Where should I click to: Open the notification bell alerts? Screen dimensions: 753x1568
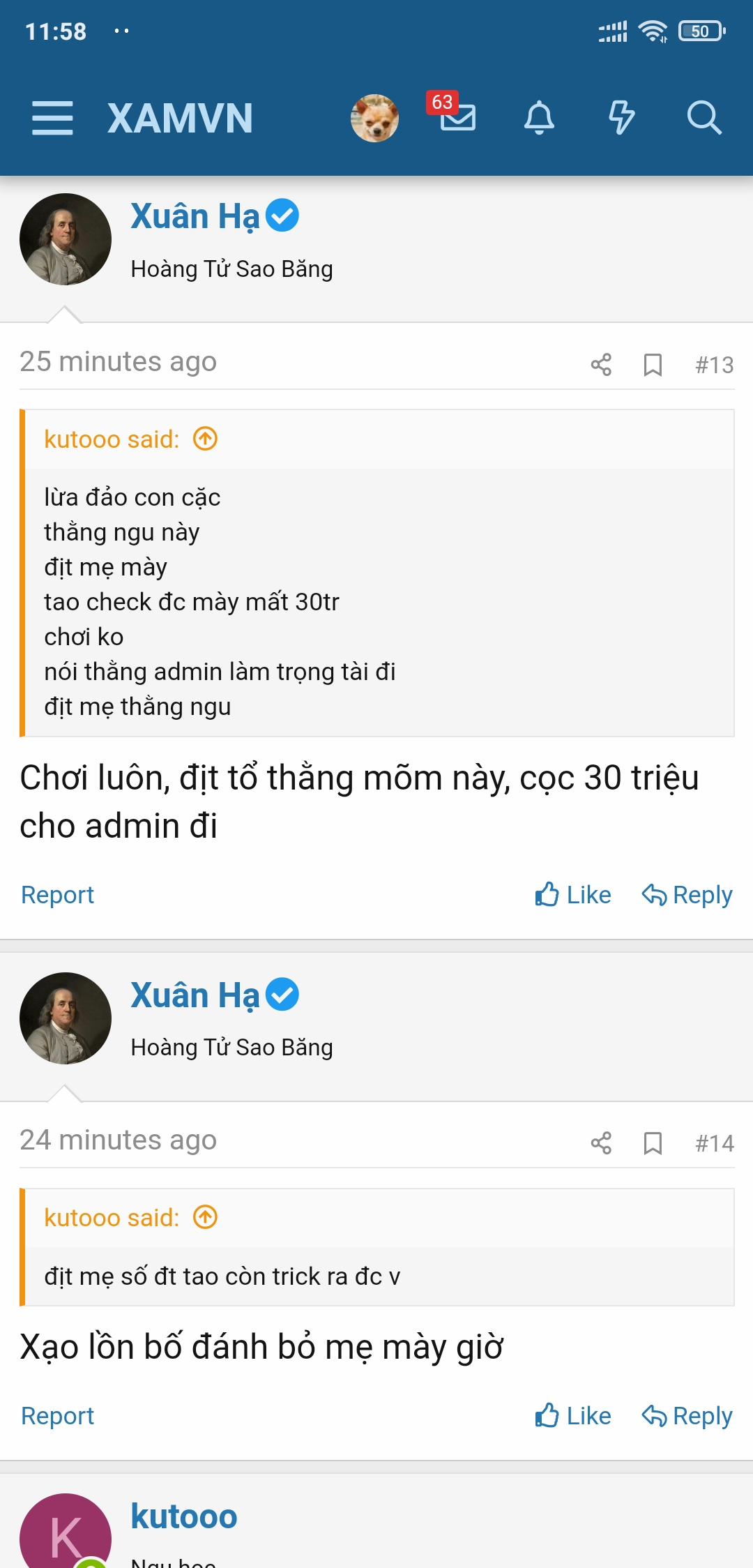tap(539, 117)
